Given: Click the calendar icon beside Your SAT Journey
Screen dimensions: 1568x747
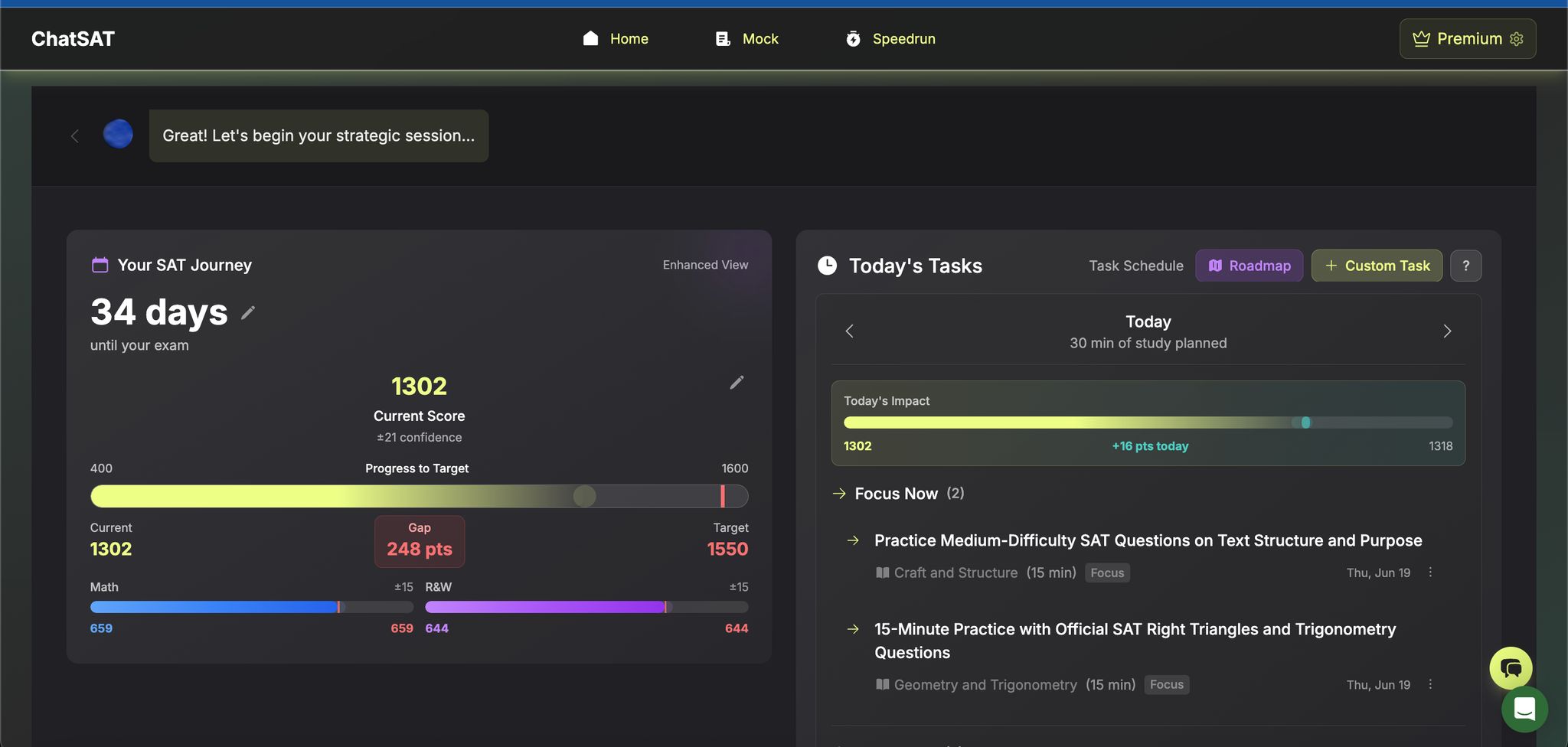Looking at the screenshot, I should pos(100,265).
